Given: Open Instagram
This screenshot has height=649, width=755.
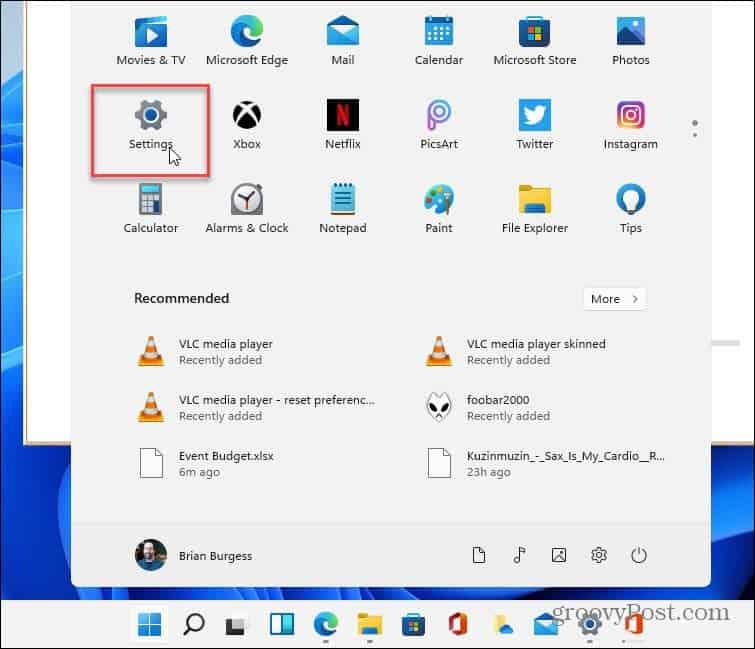Looking at the screenshot, I should (x=630, y=124).
